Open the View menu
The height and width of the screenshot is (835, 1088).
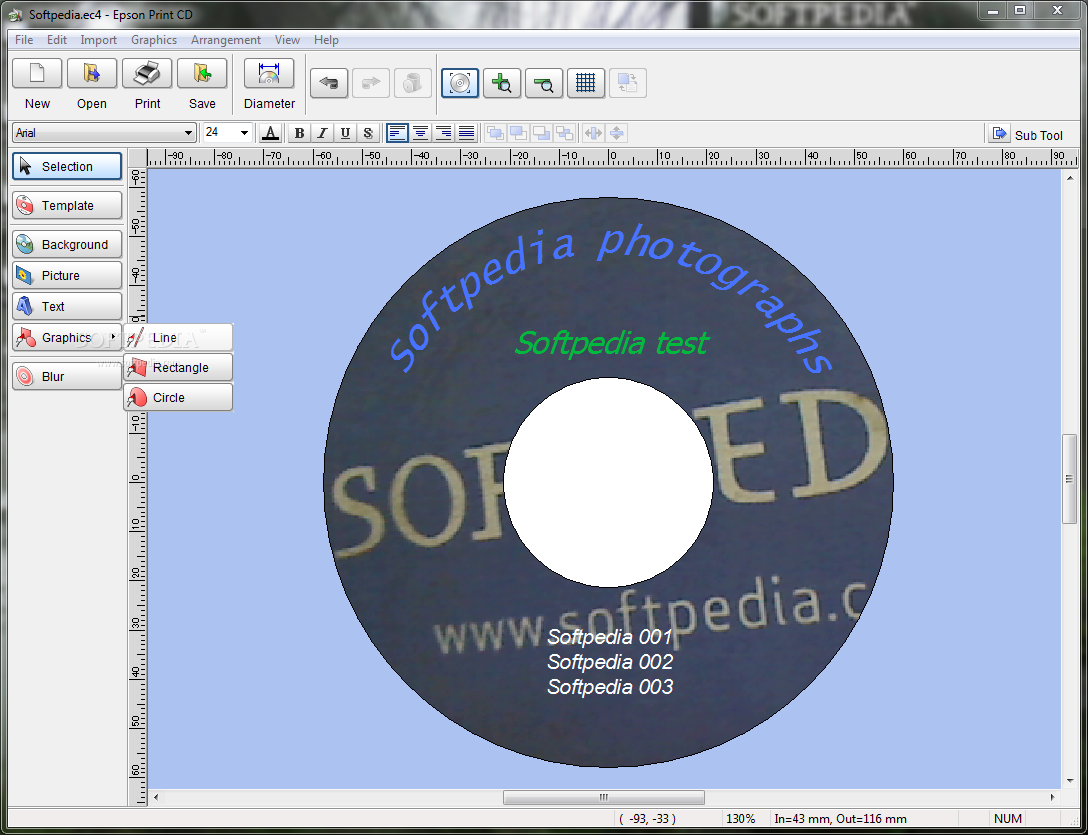tap(287, 40)
